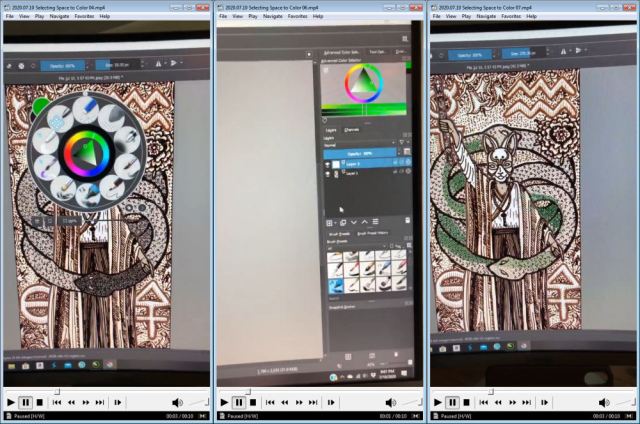The width and height of the screenshot is (640, 424).
Task: Click Help in the Color 04.mp4 window
Action: point(104,16)
